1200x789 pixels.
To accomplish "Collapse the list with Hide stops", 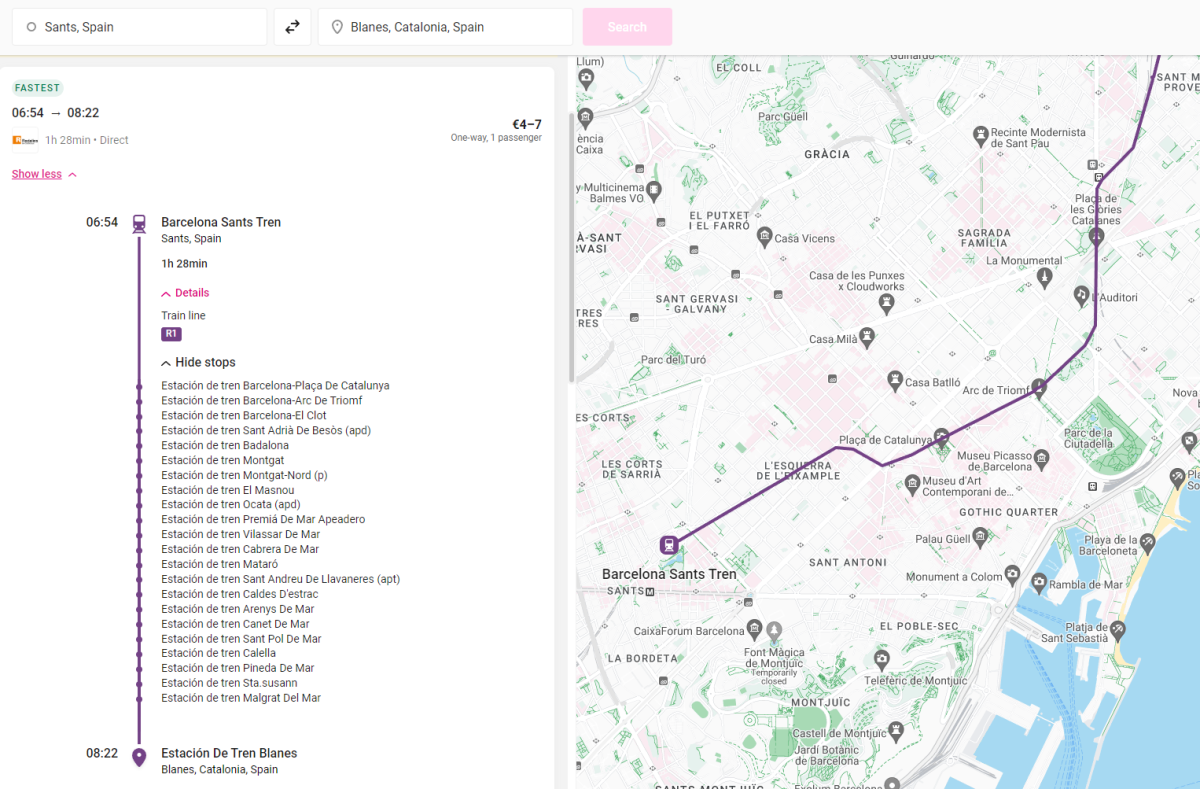I will pyautogui.click(x=198, y=362).
